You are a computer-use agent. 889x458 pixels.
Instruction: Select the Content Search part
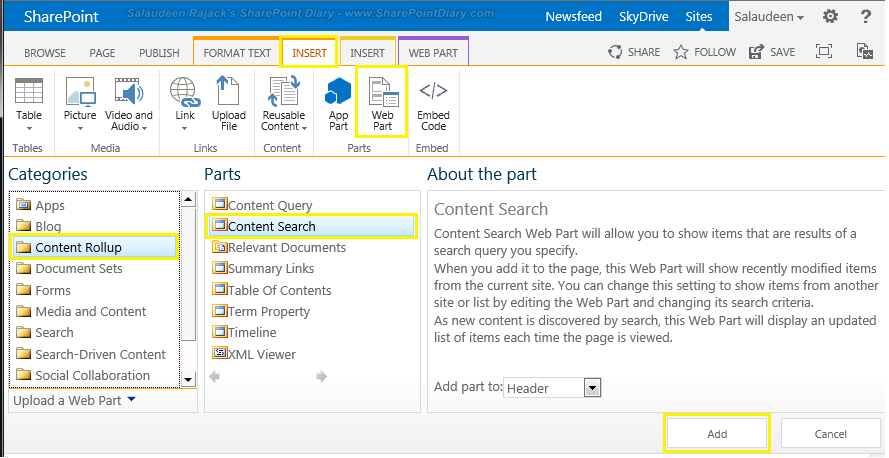(x=312, y=226)
